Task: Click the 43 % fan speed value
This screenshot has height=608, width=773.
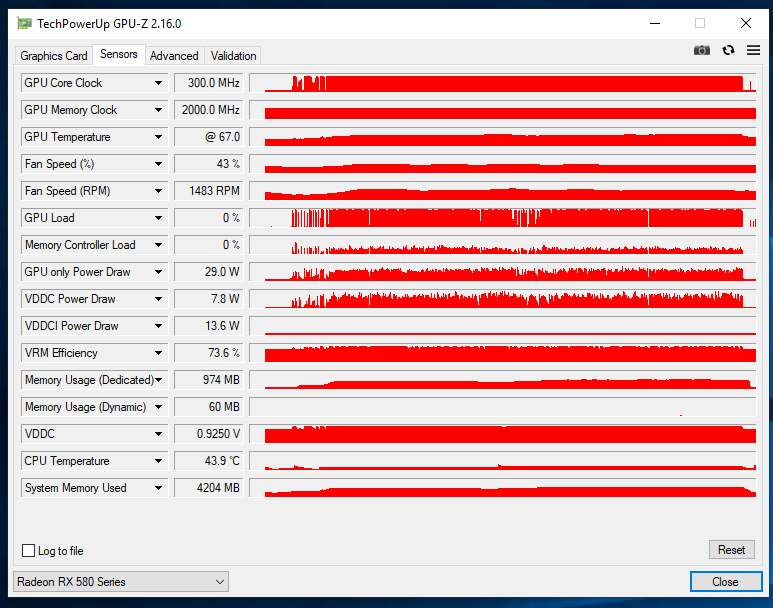Action: (x=209, y=164)
